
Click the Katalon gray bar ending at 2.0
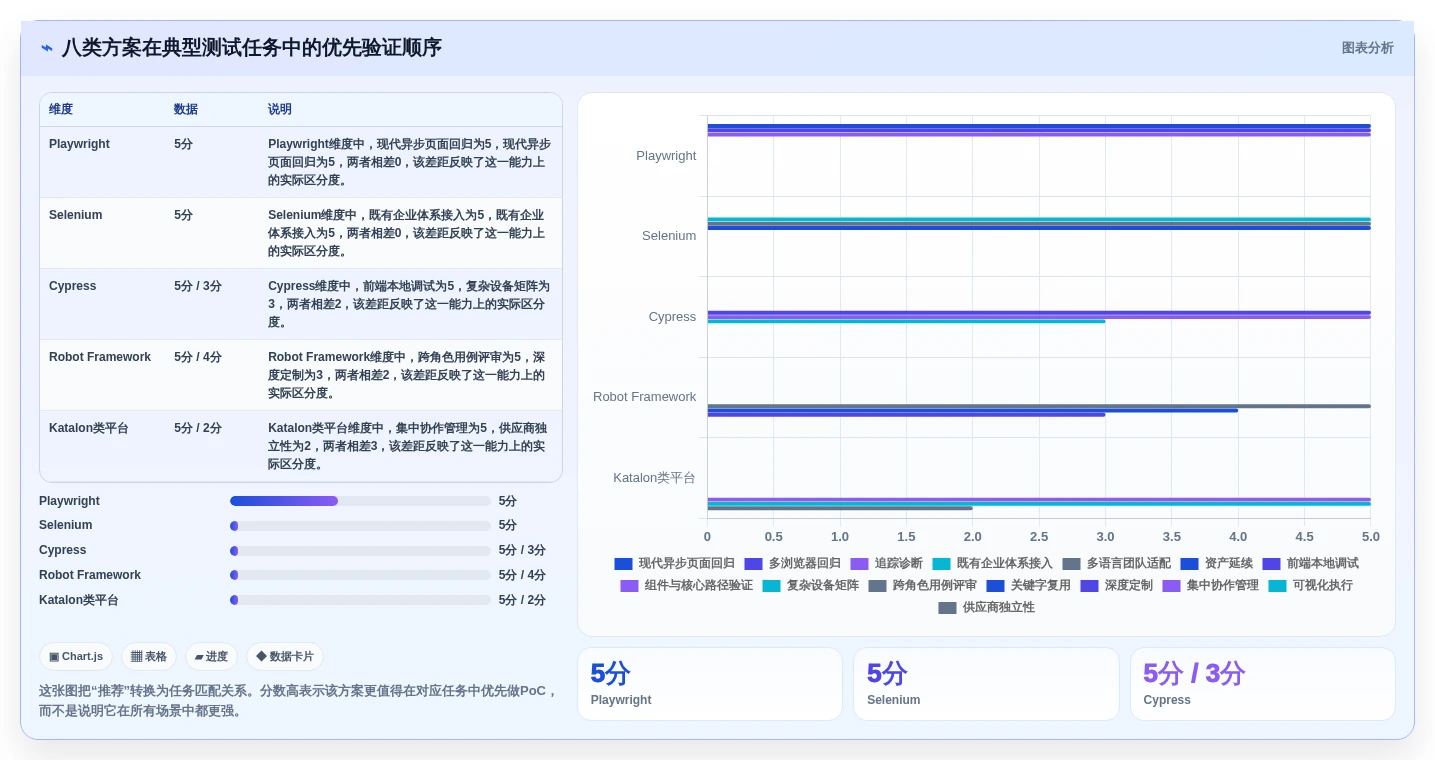840,508
